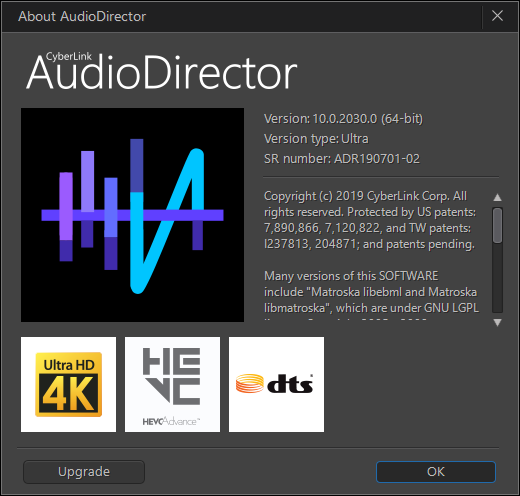This screenshot has width=520, height=496.
Task: Click the copyright text scroll-up arrow
Action: [497, 197]
